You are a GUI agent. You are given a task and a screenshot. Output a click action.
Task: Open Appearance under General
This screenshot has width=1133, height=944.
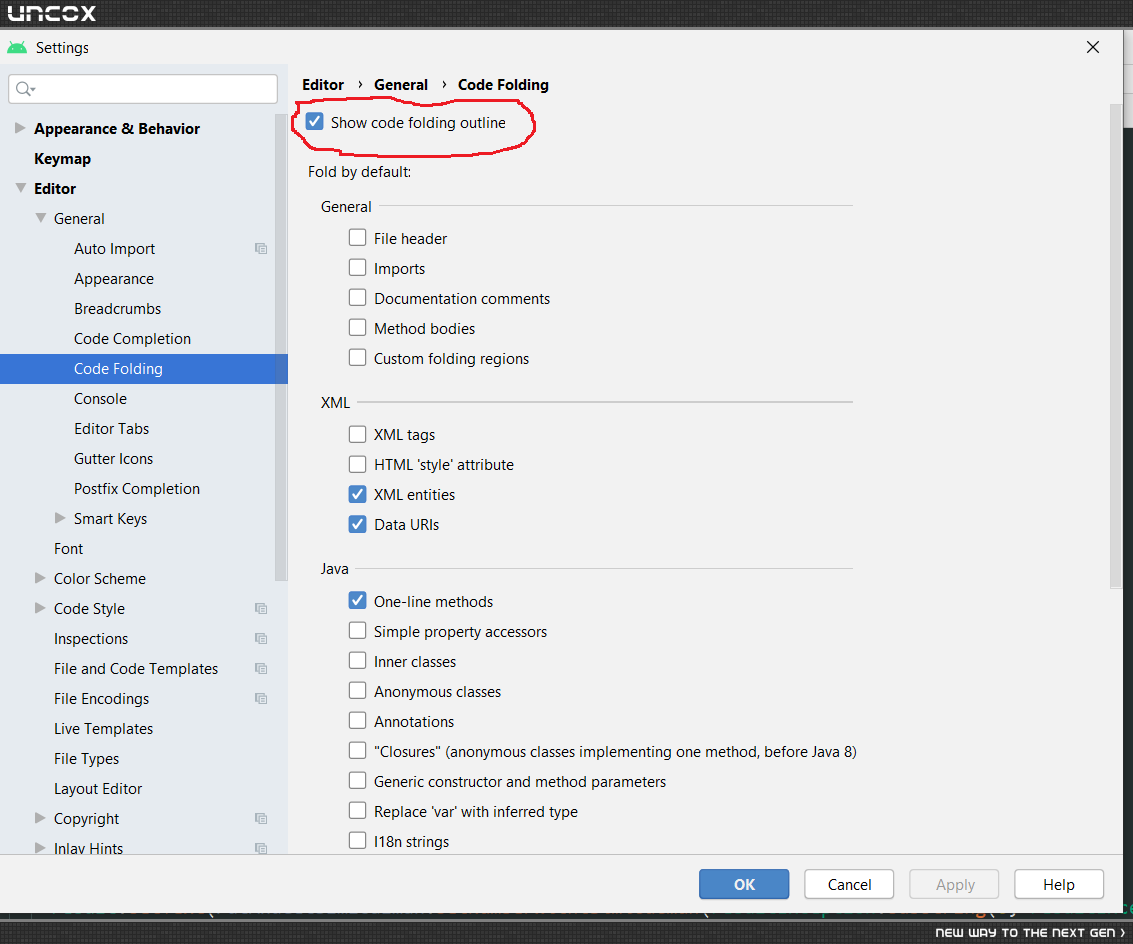point(113,279)
